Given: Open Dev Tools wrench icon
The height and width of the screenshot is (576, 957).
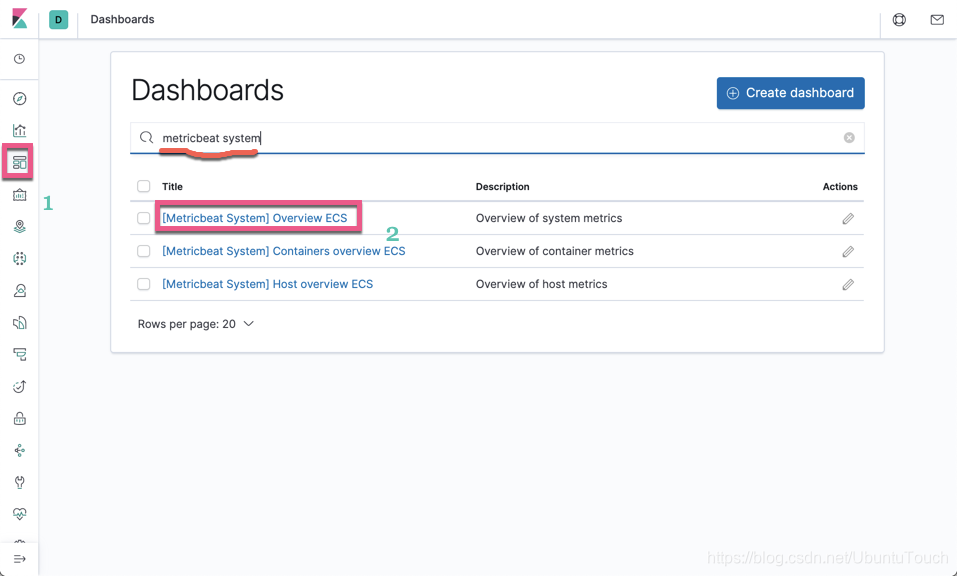Looking at the screenshot, I should (x=19, y=482).
